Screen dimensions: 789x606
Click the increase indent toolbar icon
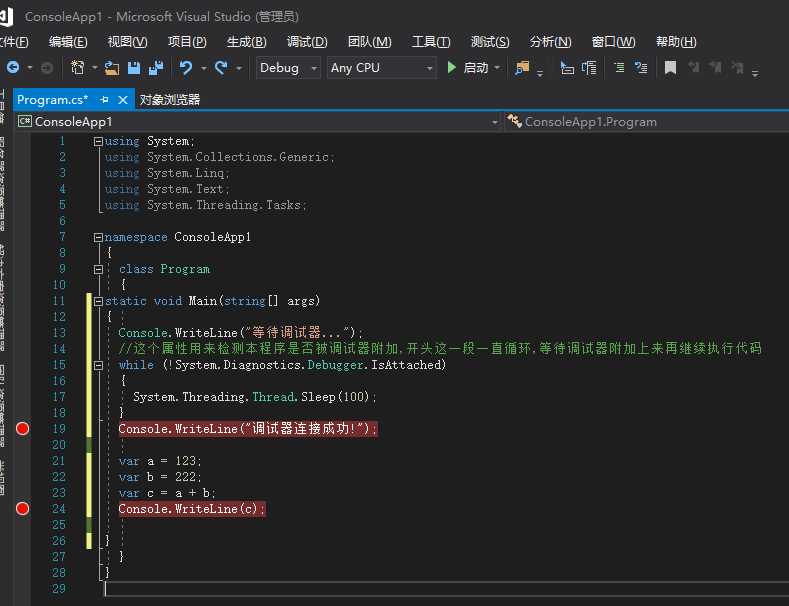(589, 67)
